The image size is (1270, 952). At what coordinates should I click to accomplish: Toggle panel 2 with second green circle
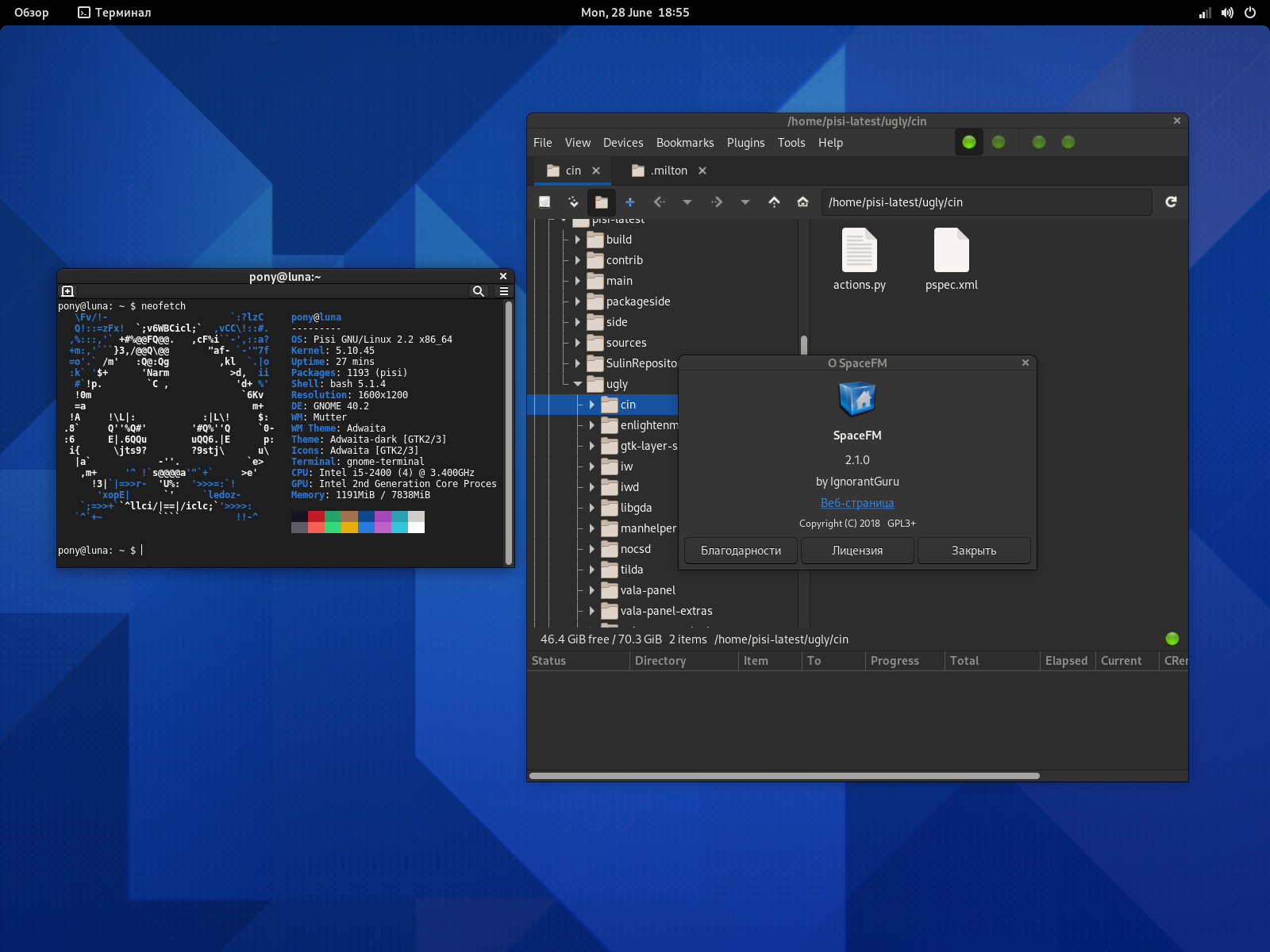pyautogui.click(x=999, y=142)
